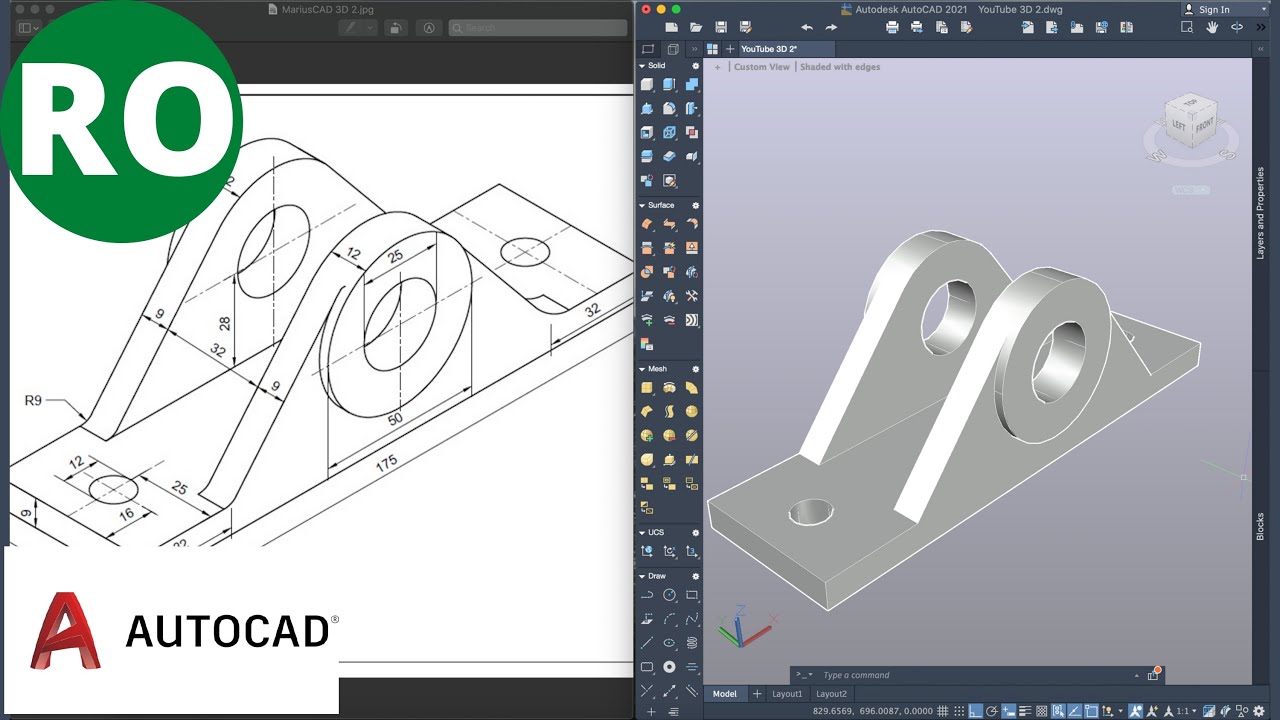Select the Arc tool in Draw panel

pyautogui.click(x=669, y=619)
